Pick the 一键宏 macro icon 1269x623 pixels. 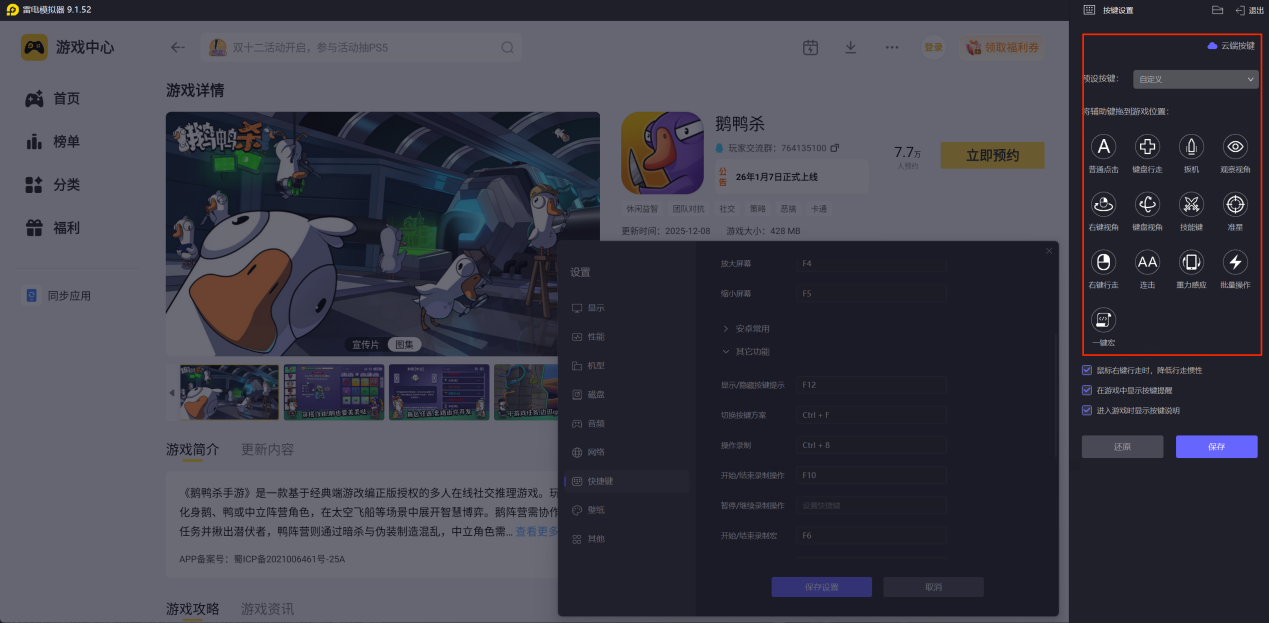pyautogui.click(x=1103, y=320)
